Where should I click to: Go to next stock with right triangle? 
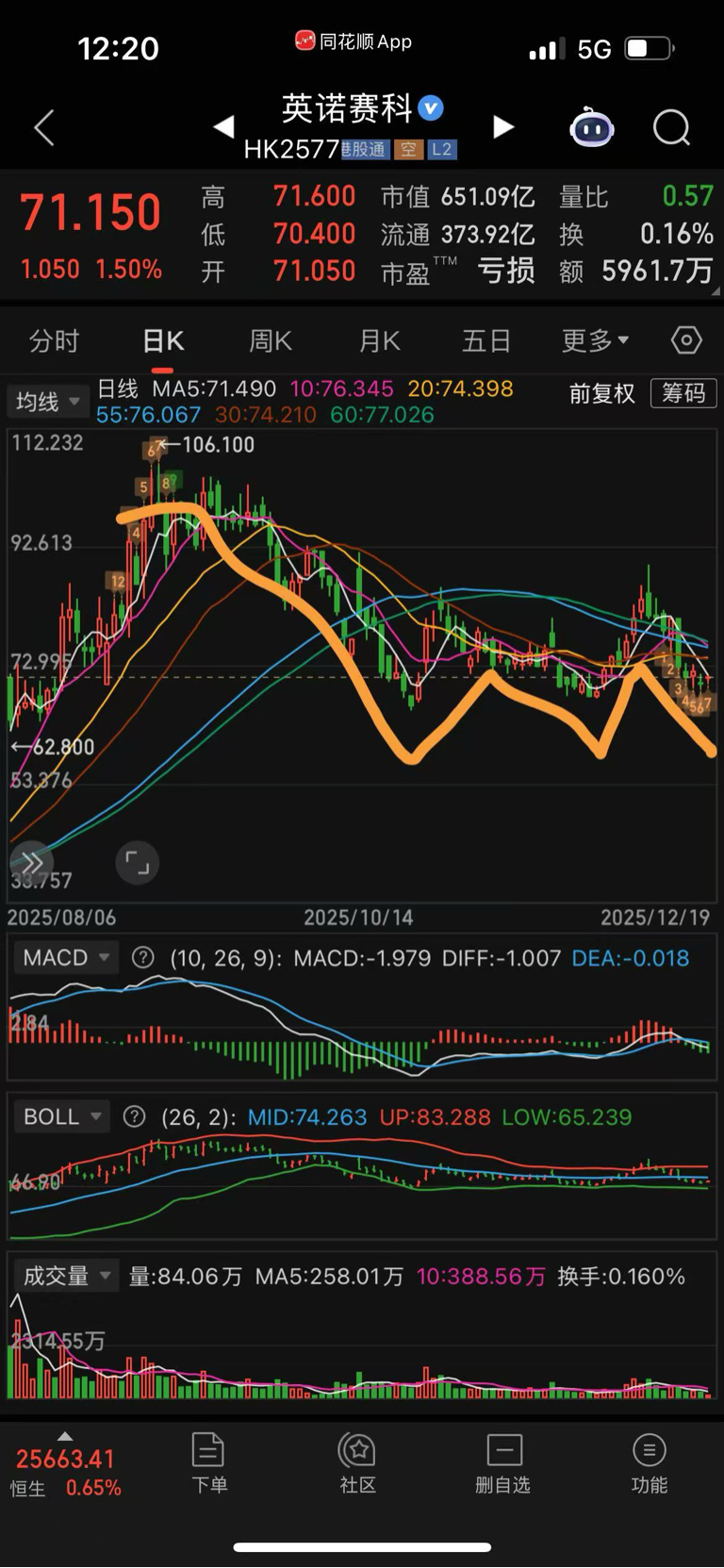click(503, 127)
